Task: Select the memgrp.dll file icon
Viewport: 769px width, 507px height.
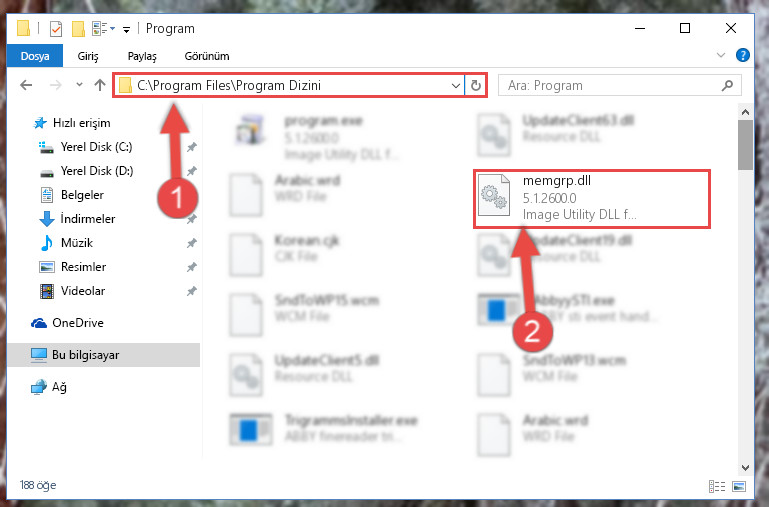Action: click(x=494, y=195)
